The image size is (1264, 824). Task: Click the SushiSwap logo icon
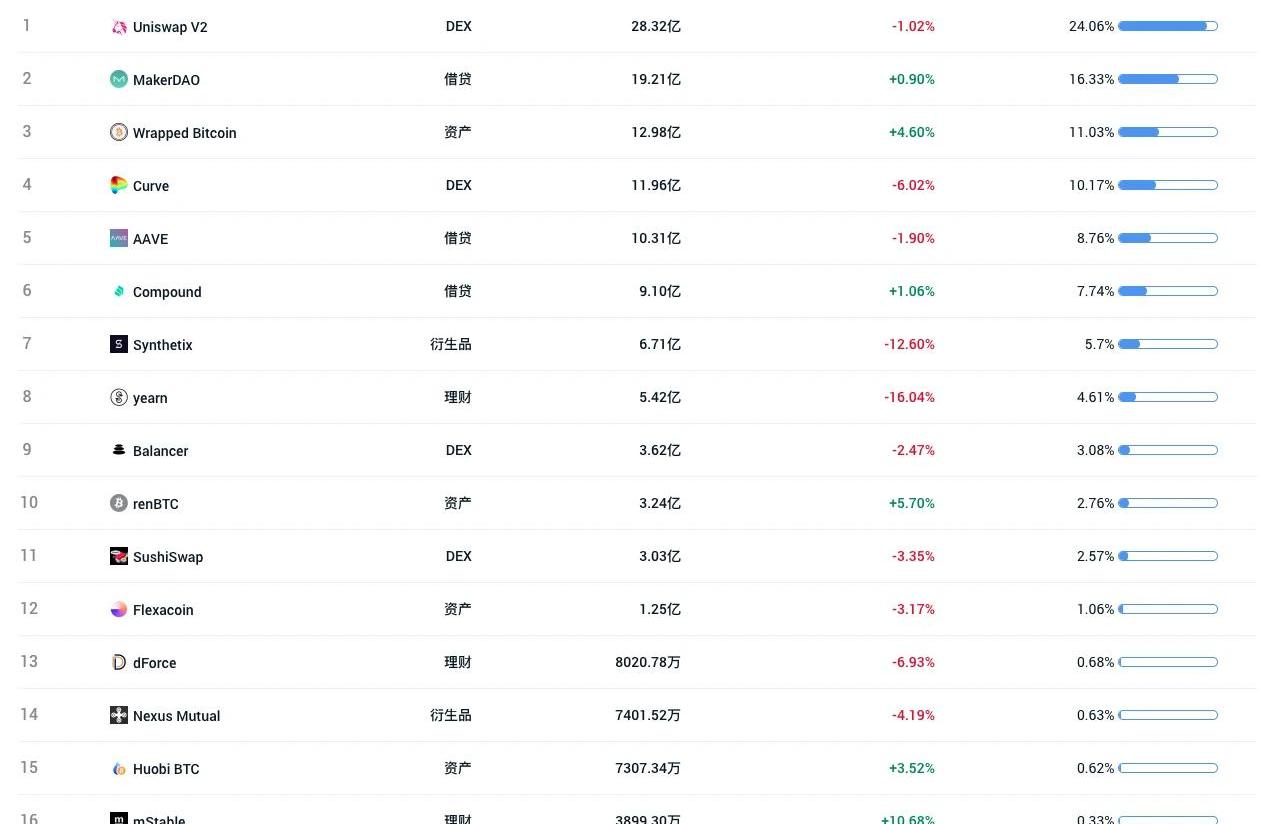click(x=119, y=556)
